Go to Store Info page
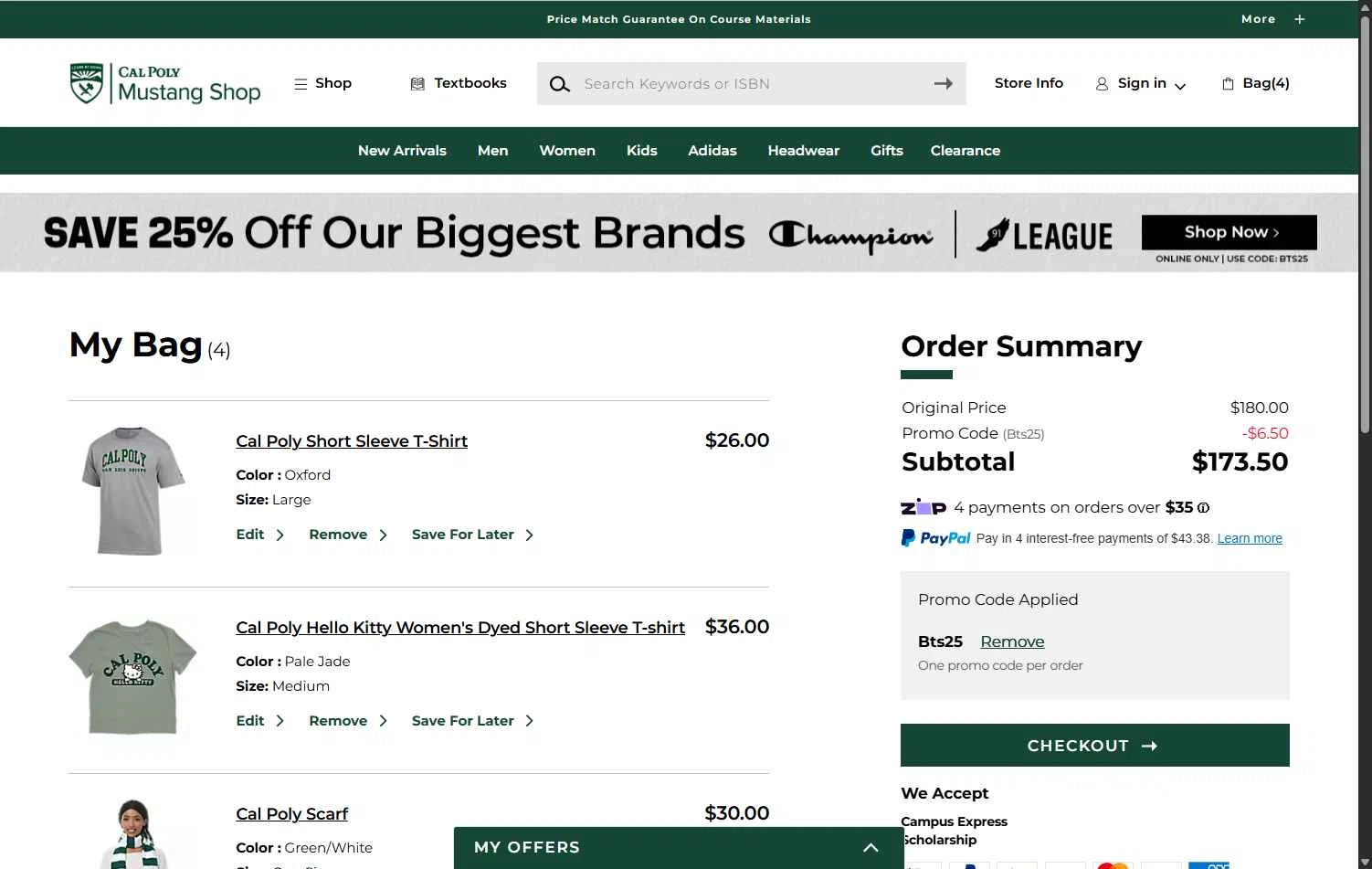 [x=1029, y=83]
